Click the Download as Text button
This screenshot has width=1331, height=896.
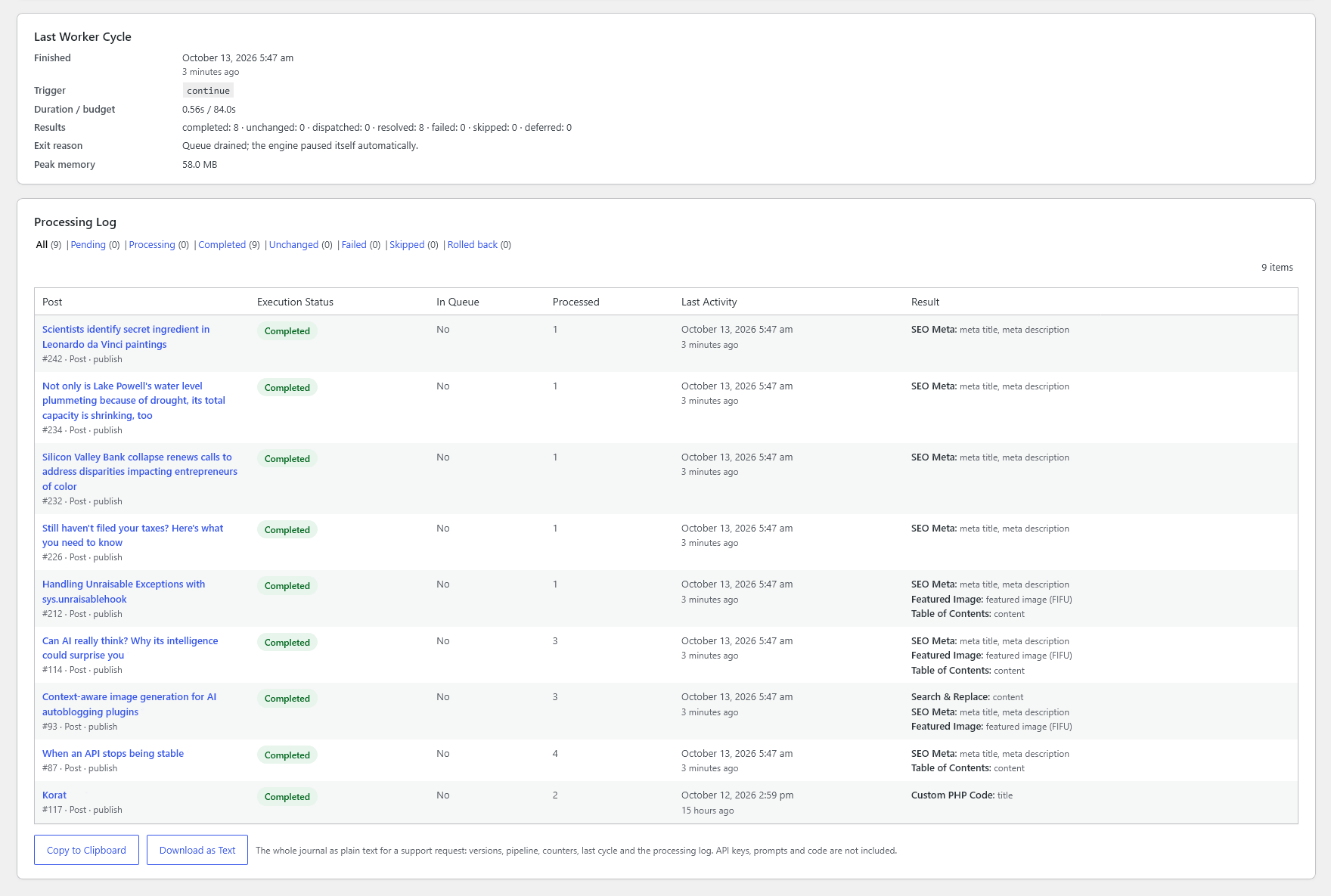click(197, 850)
